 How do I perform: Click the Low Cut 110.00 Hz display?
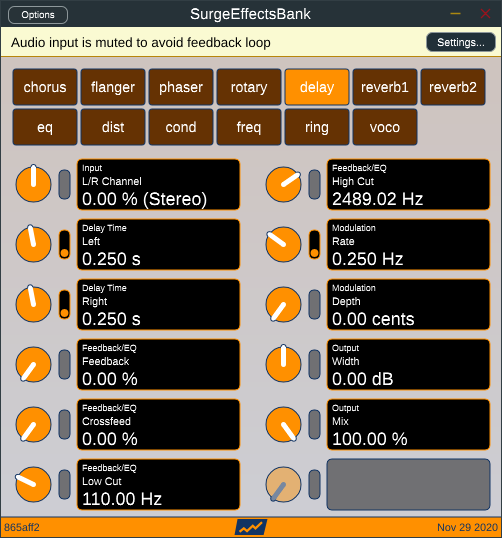158,484
